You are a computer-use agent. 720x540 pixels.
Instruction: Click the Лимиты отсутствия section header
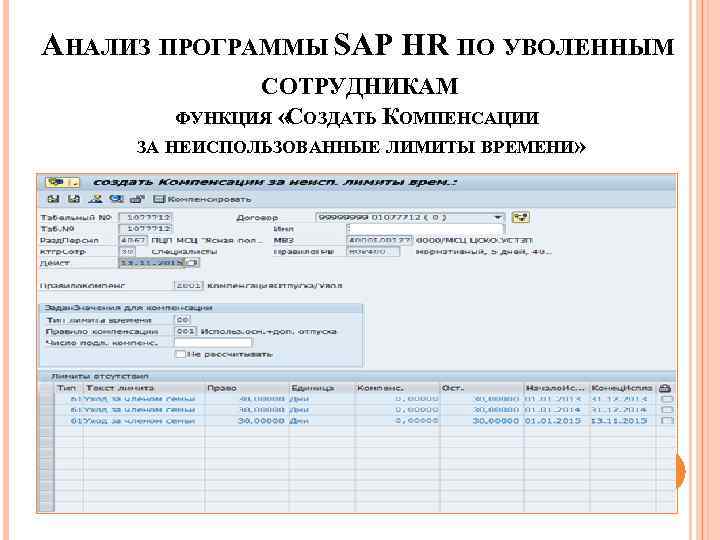(x=99, y=376)
